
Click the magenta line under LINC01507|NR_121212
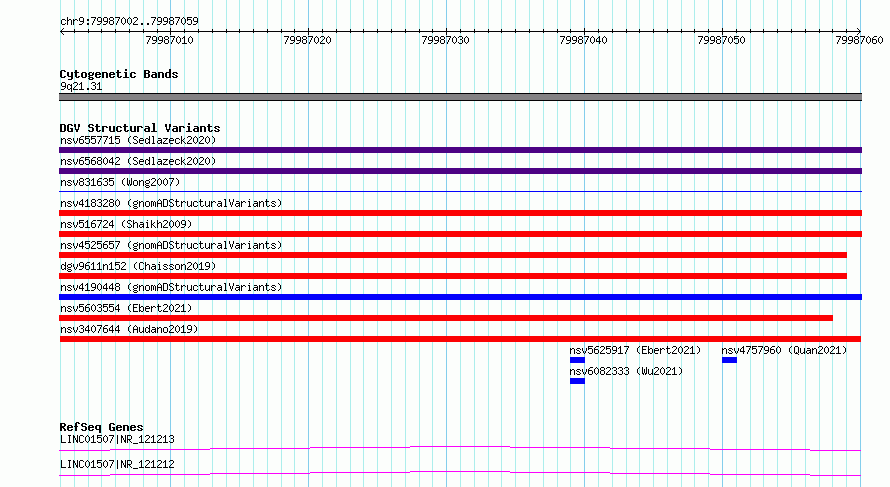point(460,473)
